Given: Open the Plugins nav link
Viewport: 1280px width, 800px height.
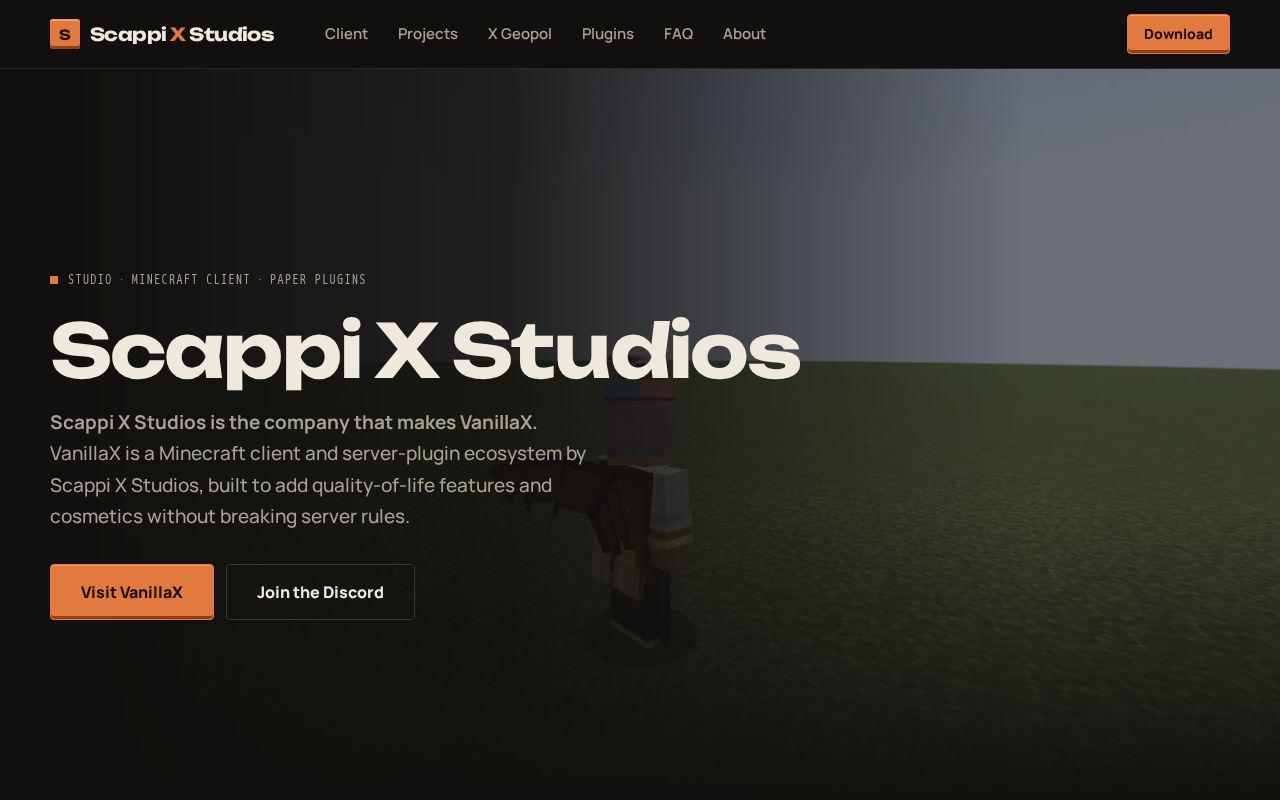Looking at the screenshot, I should (608, 34).
